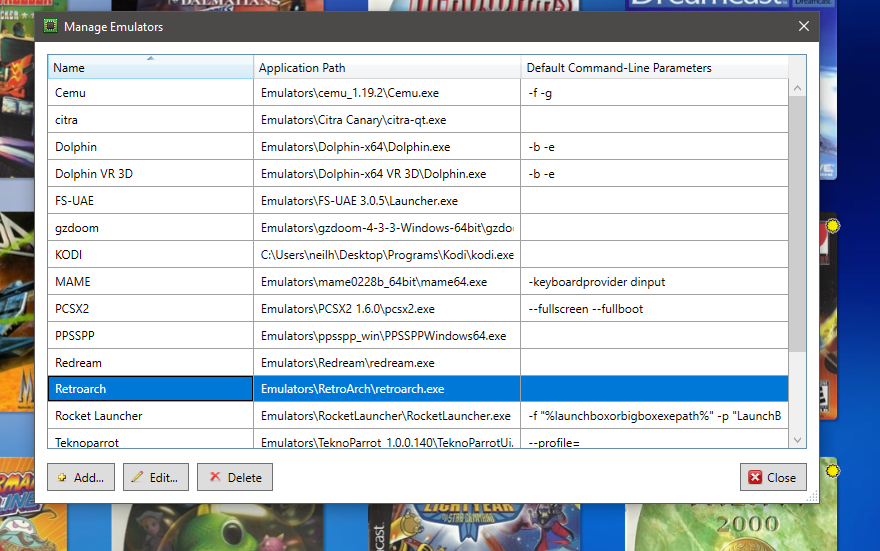Select the PCSX2 emulator row
880x551 pixels.
418,308
